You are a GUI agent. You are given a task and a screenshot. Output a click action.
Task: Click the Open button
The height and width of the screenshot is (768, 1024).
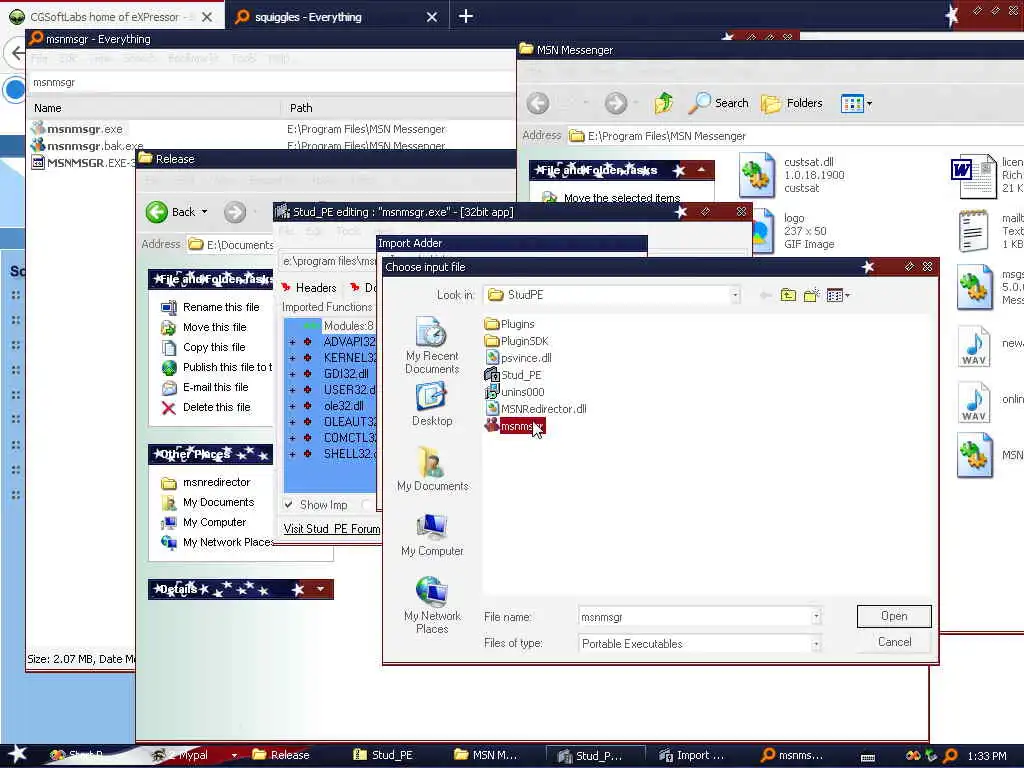tap(894, 616)
